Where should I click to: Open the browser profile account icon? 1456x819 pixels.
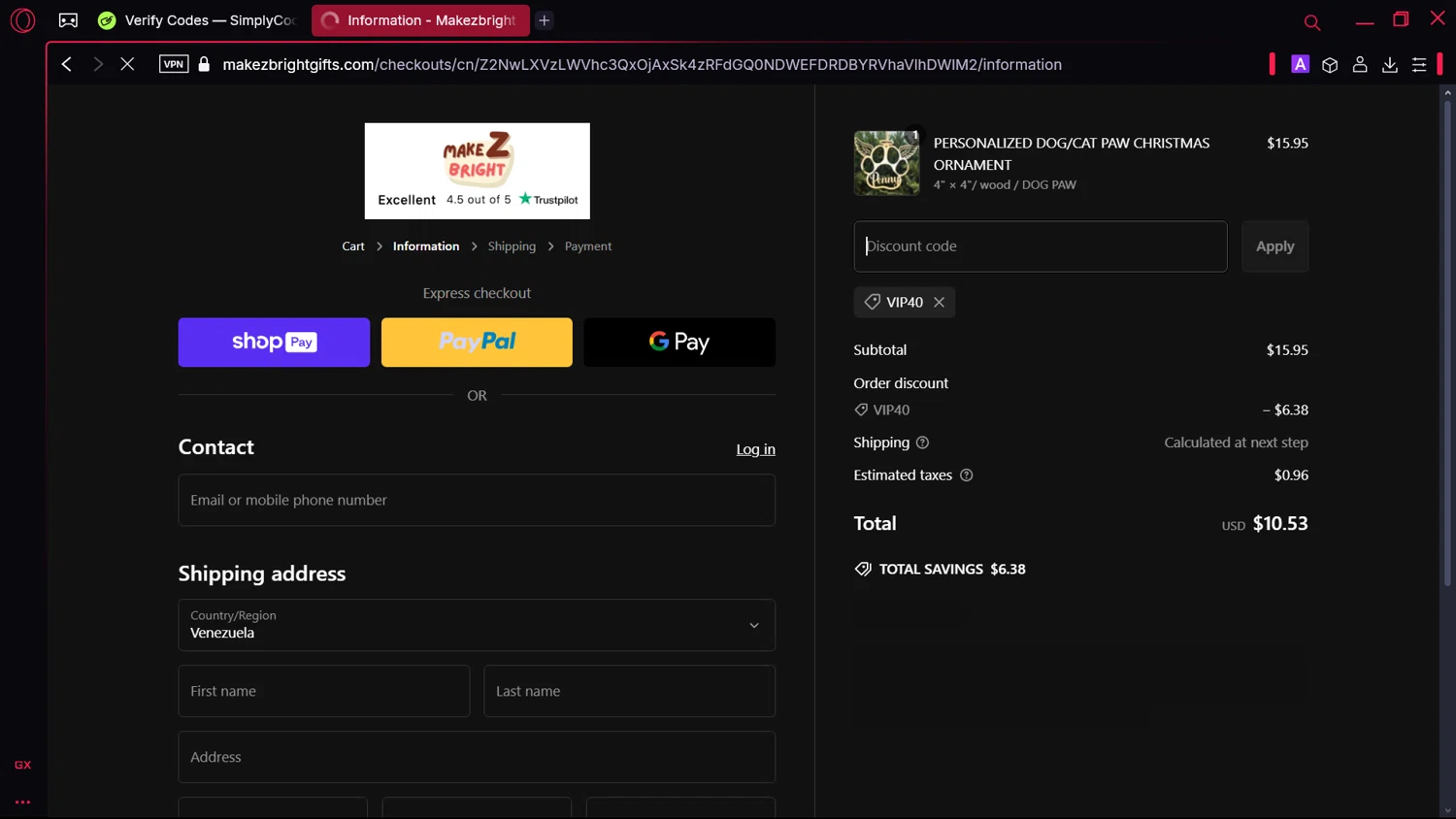coord(1360,64)
